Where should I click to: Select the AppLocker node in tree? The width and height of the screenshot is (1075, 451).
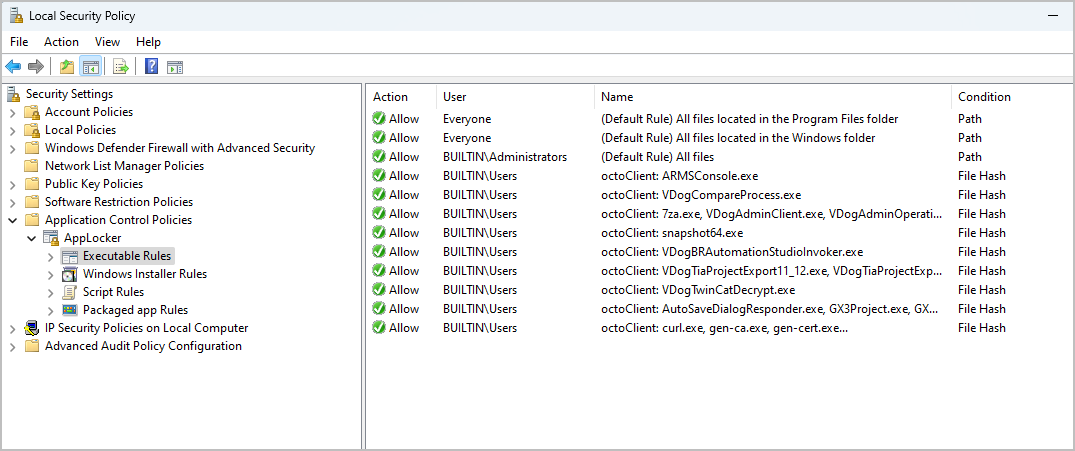tap(90, 238)
